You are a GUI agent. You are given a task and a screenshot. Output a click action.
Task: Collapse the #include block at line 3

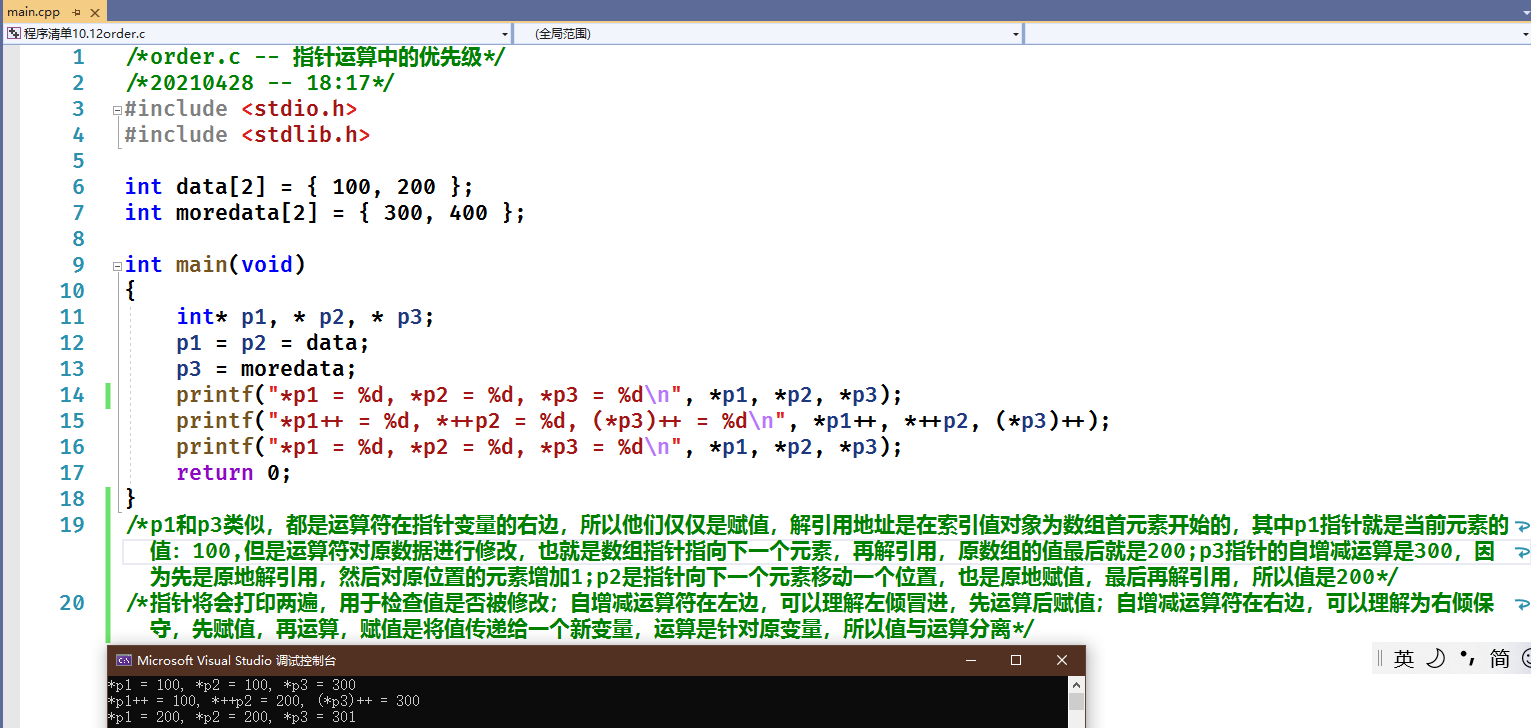(117, 109)
